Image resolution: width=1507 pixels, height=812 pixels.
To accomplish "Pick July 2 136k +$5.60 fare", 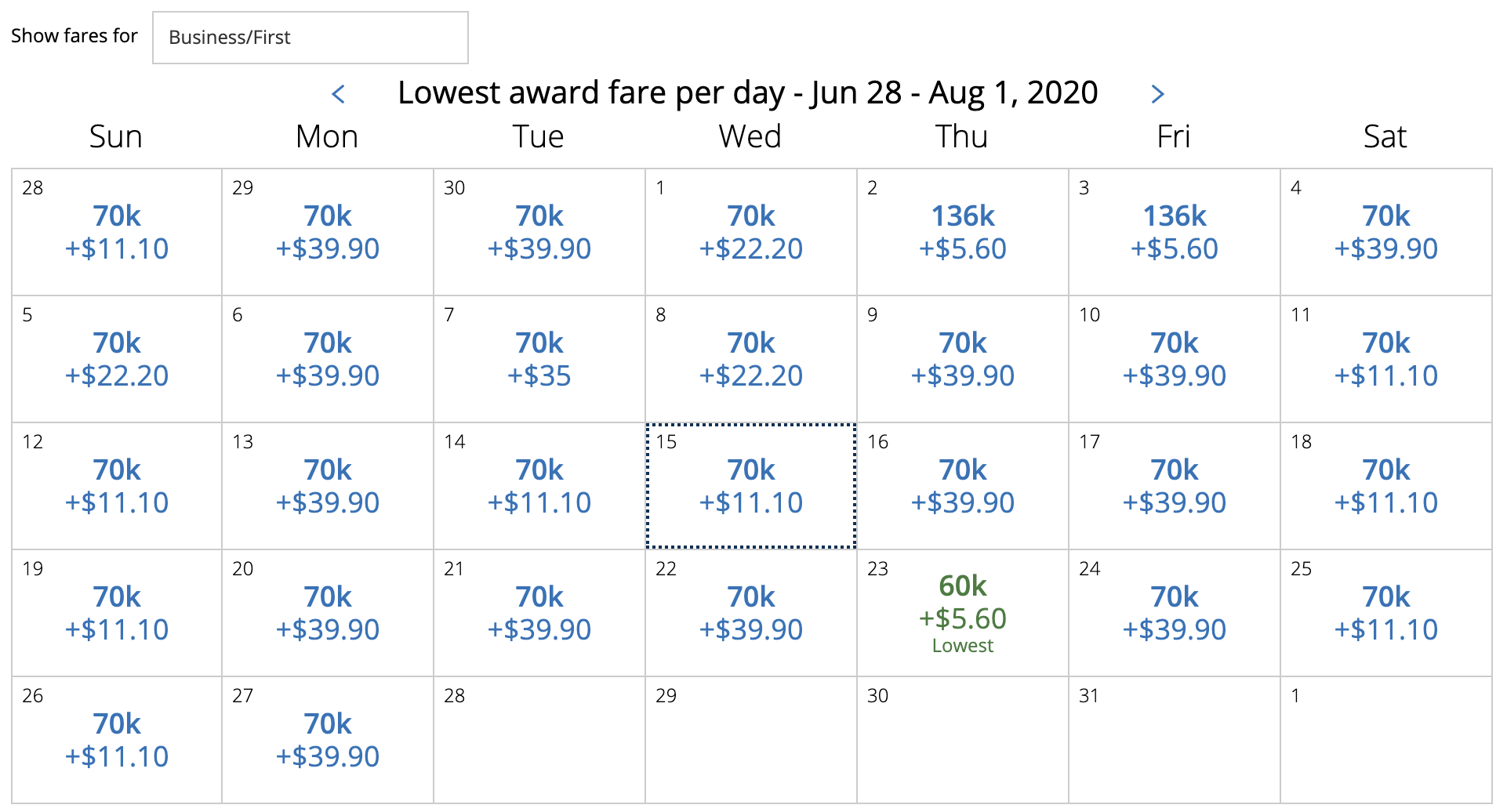I will 963,232.
